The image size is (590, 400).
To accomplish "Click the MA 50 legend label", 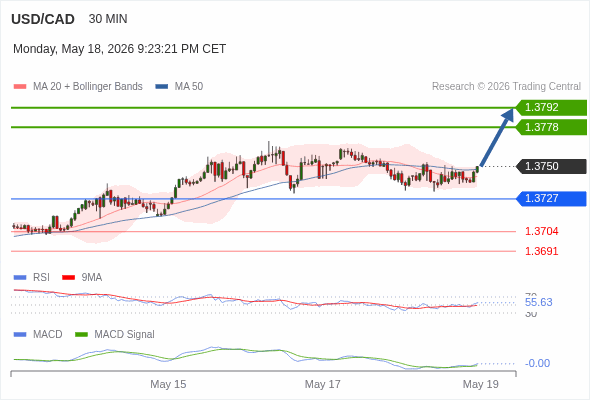I will [189, 87].
